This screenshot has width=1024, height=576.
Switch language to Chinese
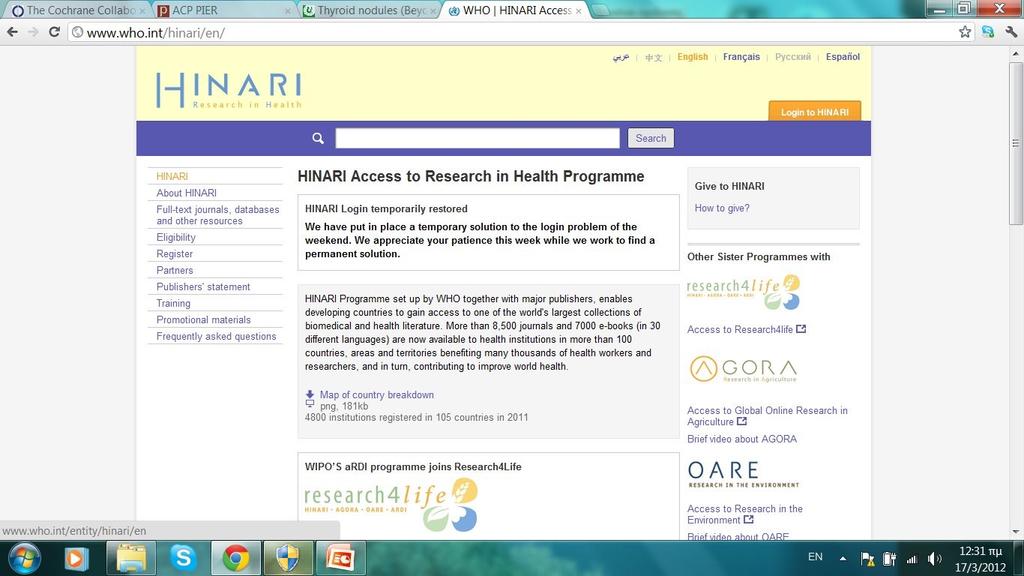(653, 57)
